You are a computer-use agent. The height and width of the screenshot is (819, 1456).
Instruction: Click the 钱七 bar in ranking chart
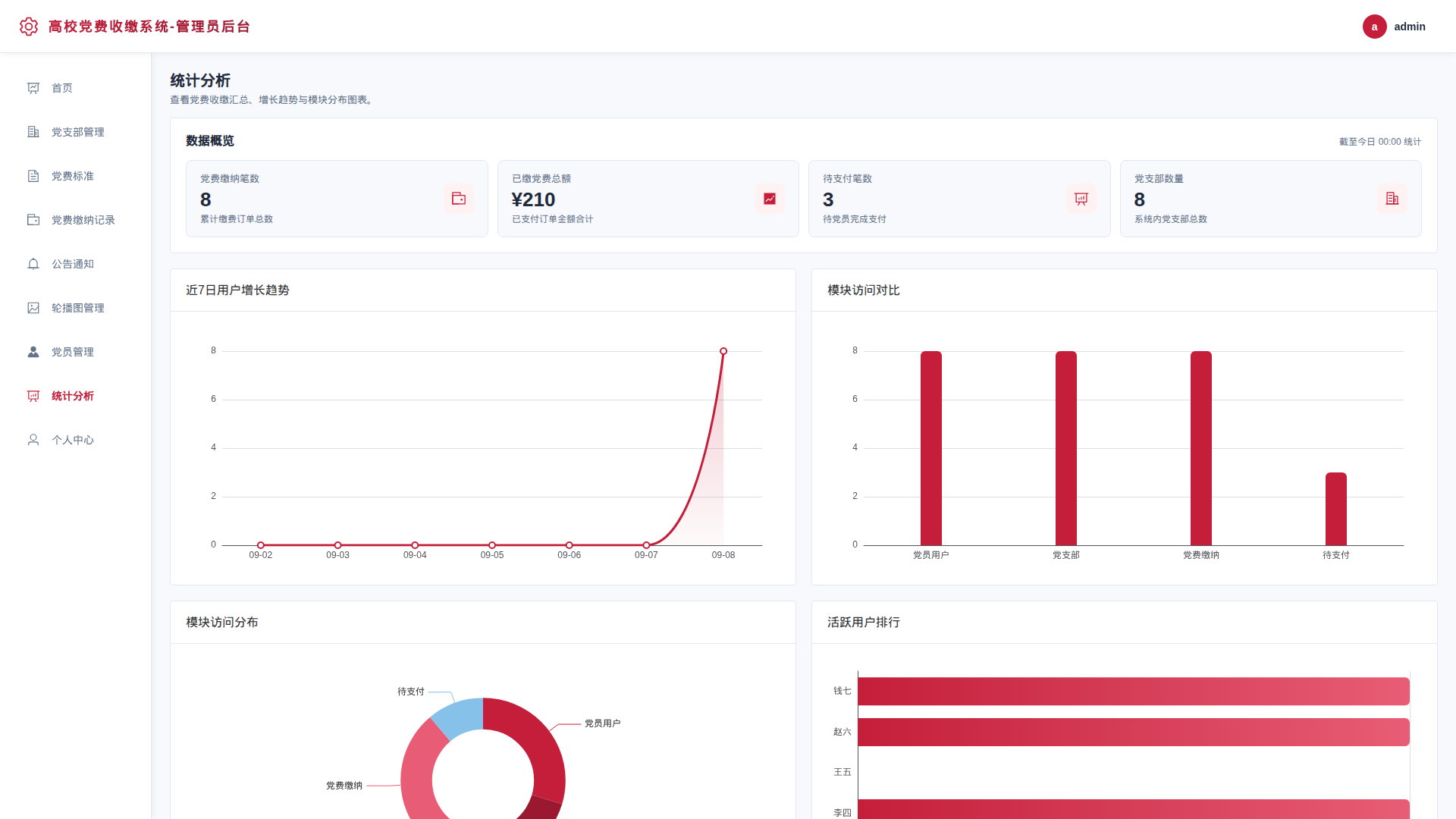pyautogui.click(x=1134, y=692)
